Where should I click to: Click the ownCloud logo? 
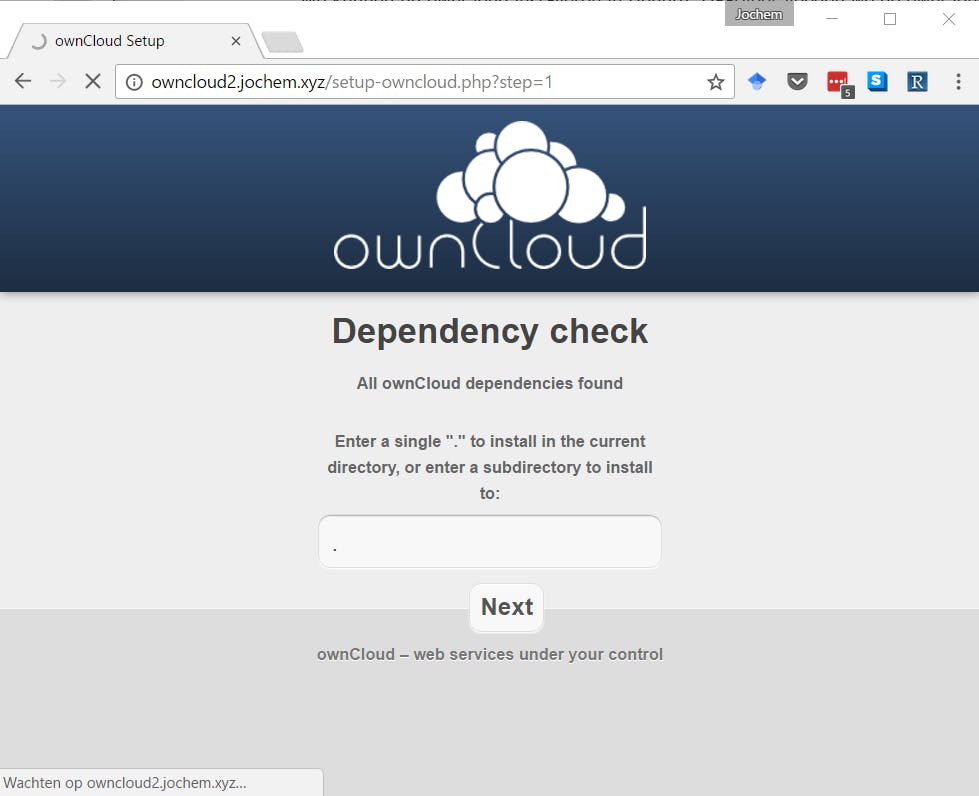pos(490,195)
